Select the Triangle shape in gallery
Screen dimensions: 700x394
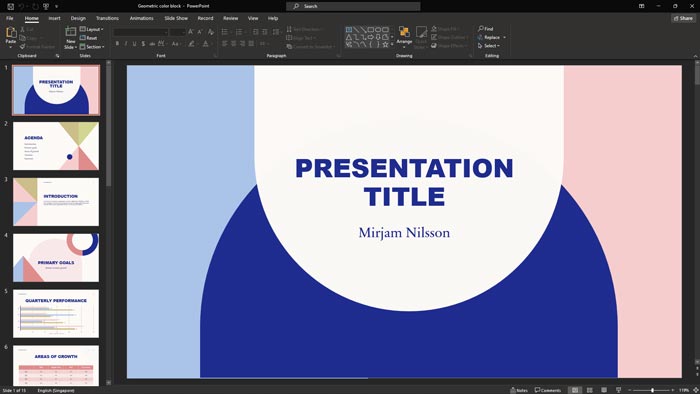(349, 37)
